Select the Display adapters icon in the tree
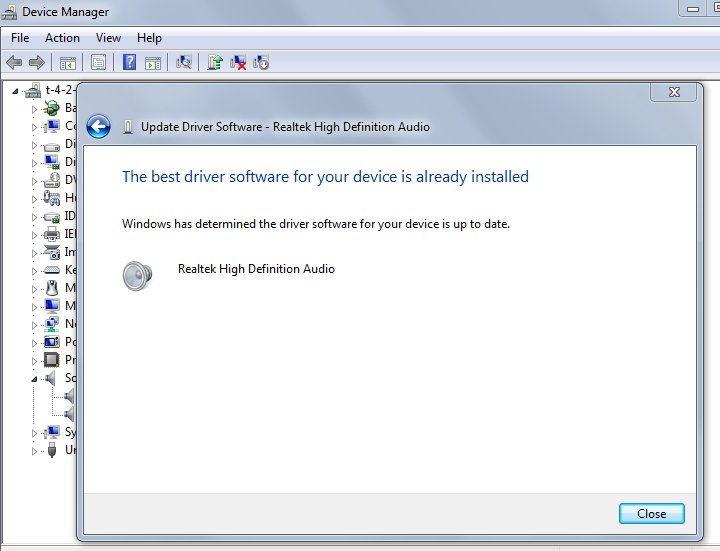The image size is (720, 551). [51, 162]
